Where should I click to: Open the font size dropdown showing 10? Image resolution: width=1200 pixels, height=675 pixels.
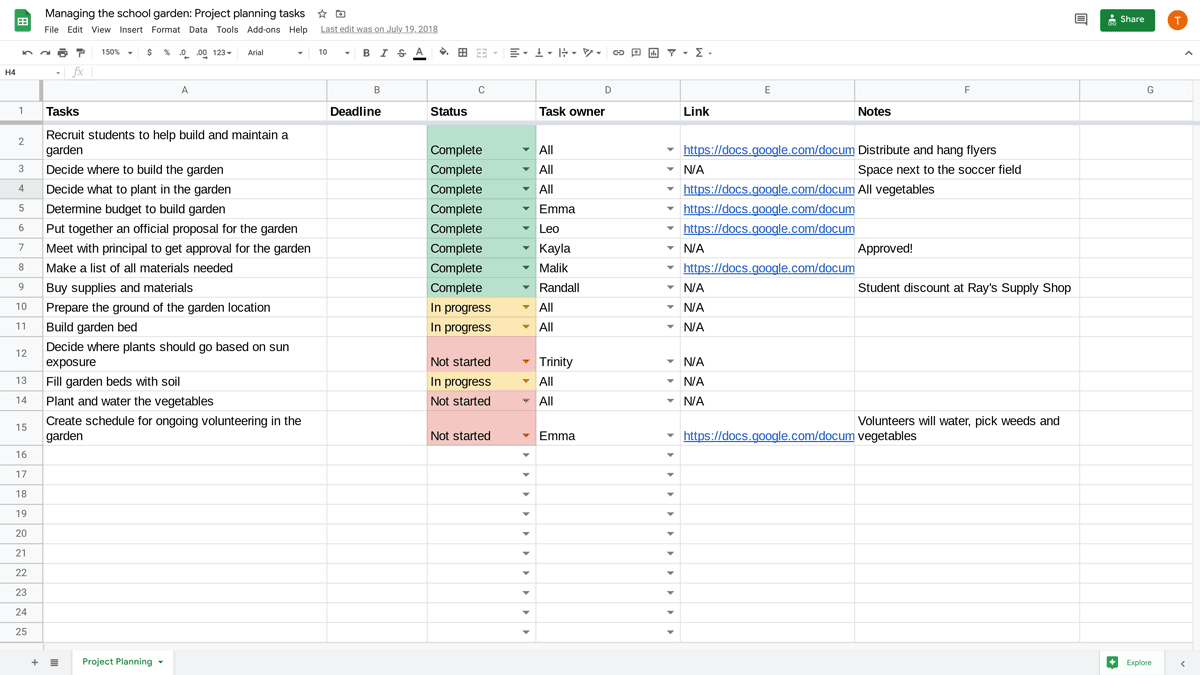point(334,53)
